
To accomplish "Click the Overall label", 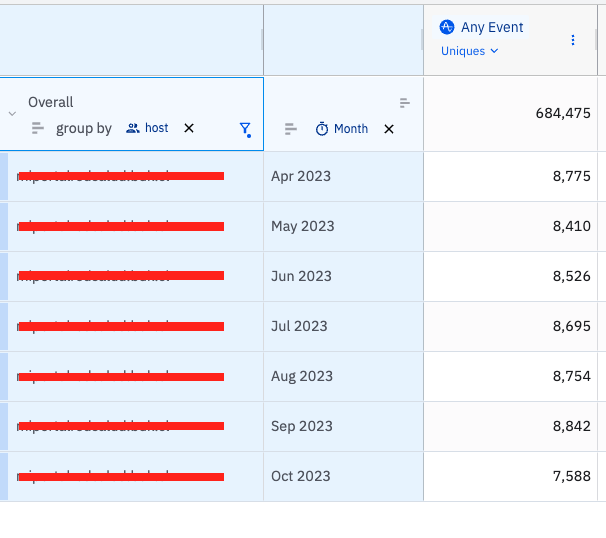I will coord(51,102).
